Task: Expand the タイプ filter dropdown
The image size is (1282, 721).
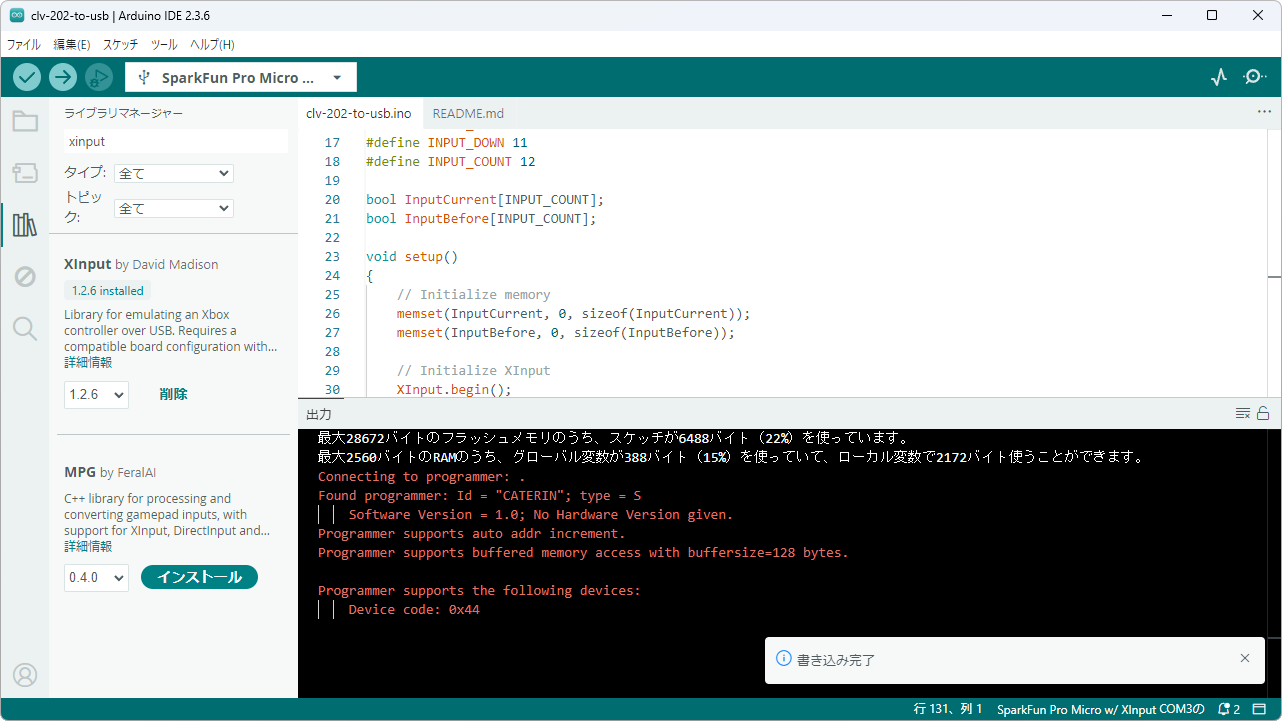Action: [x=173, y=173]
